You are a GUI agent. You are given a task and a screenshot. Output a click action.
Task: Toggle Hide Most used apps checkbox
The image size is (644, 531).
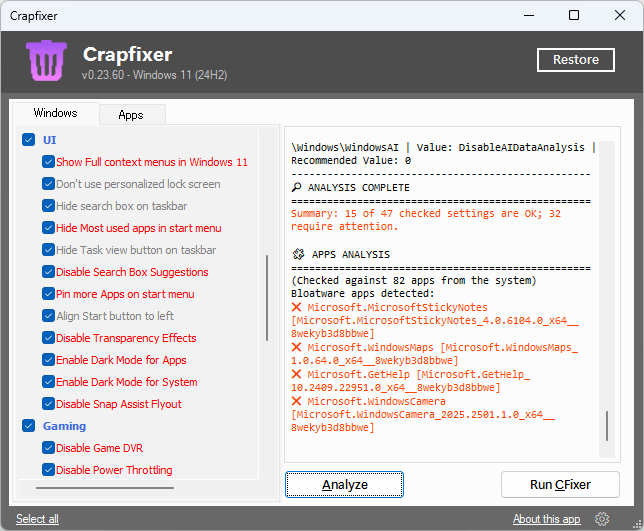click(x=48, y=228)
